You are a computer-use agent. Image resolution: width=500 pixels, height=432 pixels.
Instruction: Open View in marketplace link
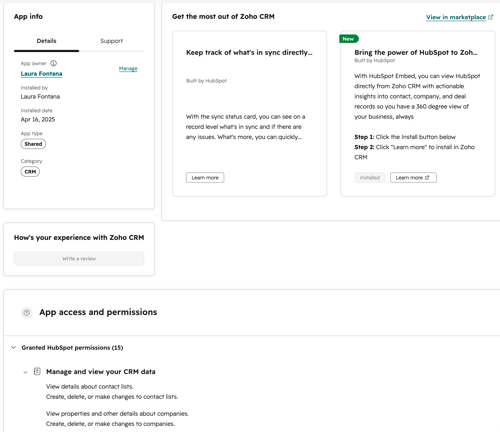tap(456, 17)
